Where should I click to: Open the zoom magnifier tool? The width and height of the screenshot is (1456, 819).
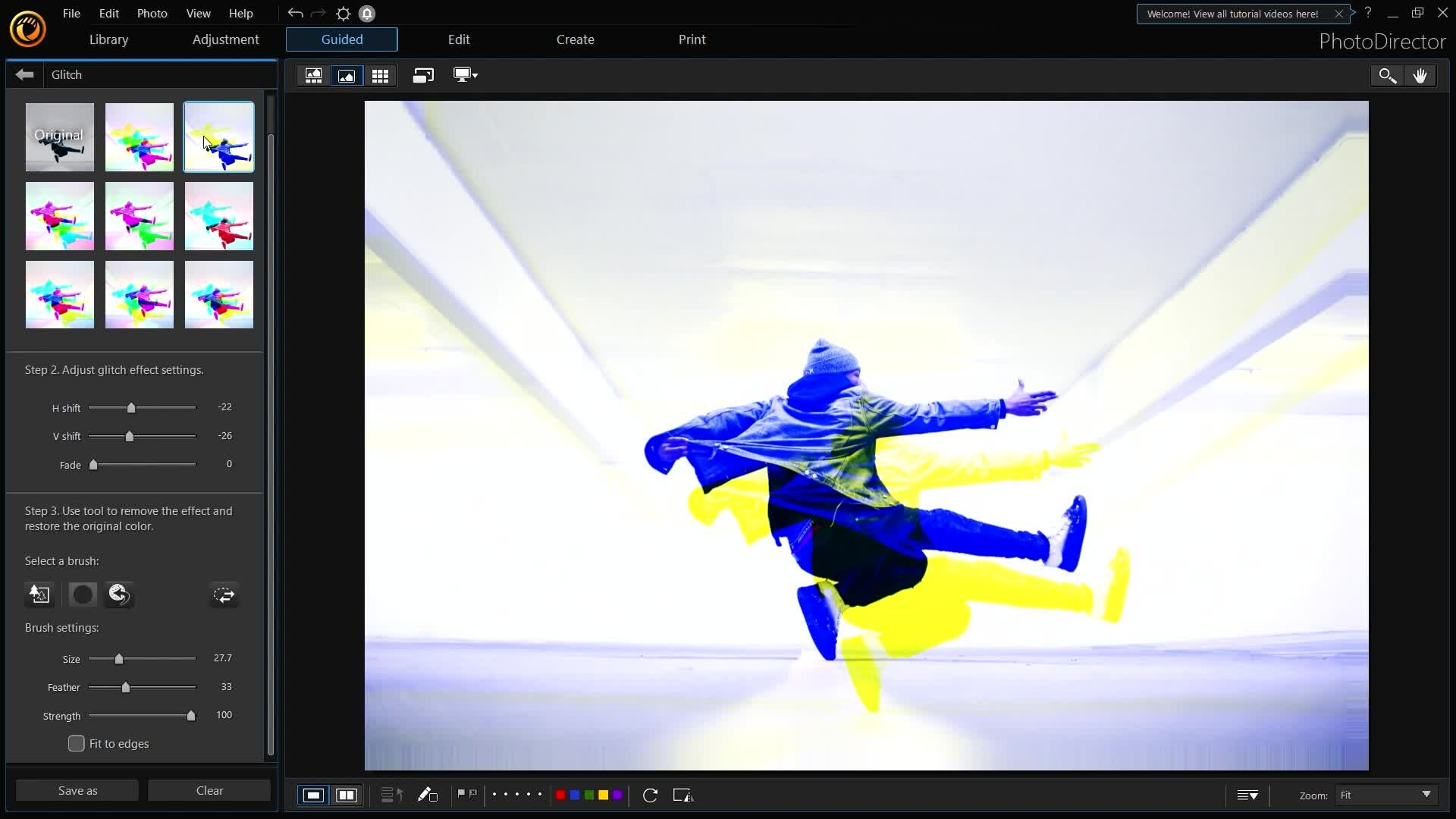(x=1387, y=75)
